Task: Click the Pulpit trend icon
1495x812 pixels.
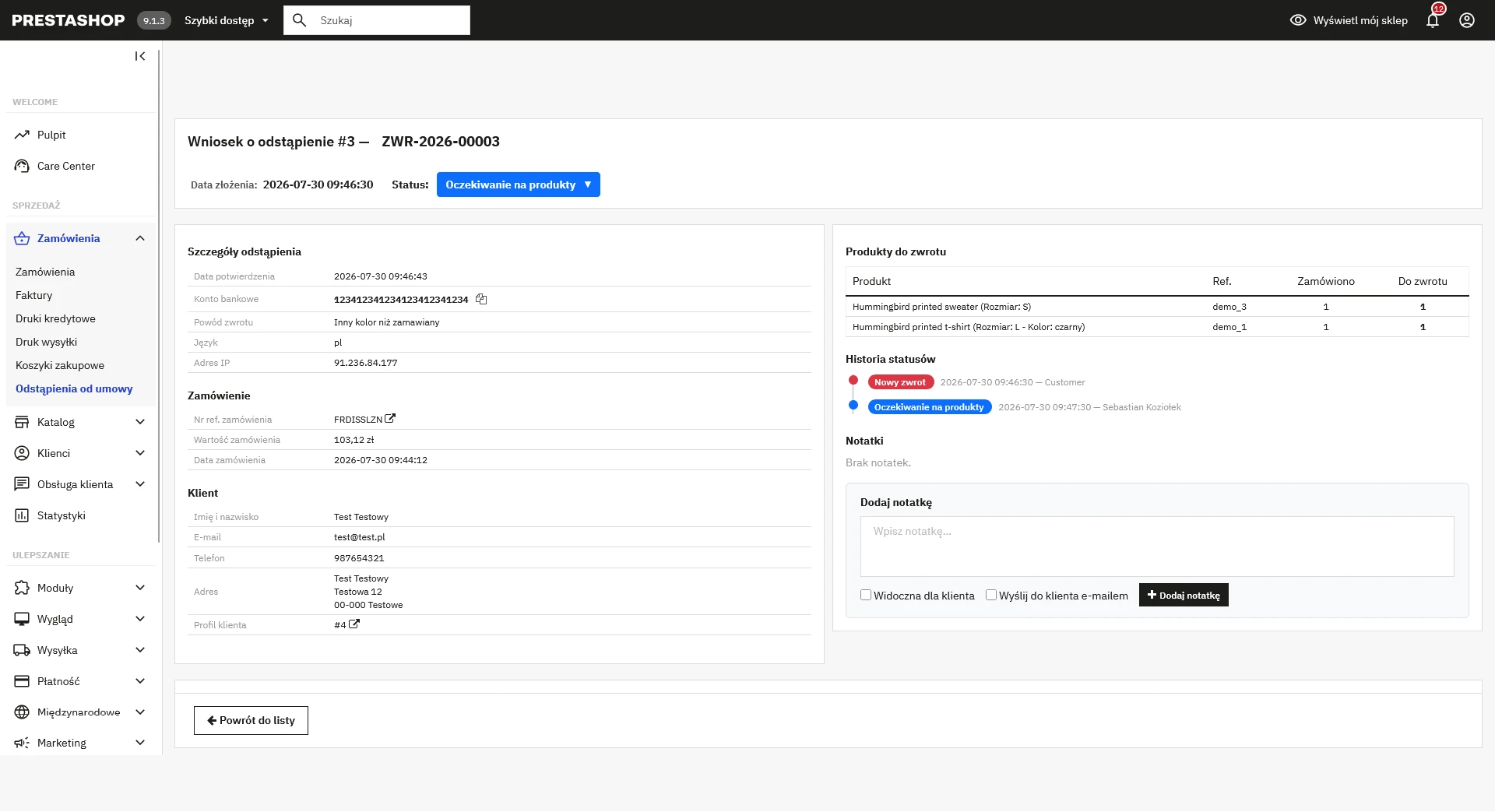Action: [x=22, y=135]
